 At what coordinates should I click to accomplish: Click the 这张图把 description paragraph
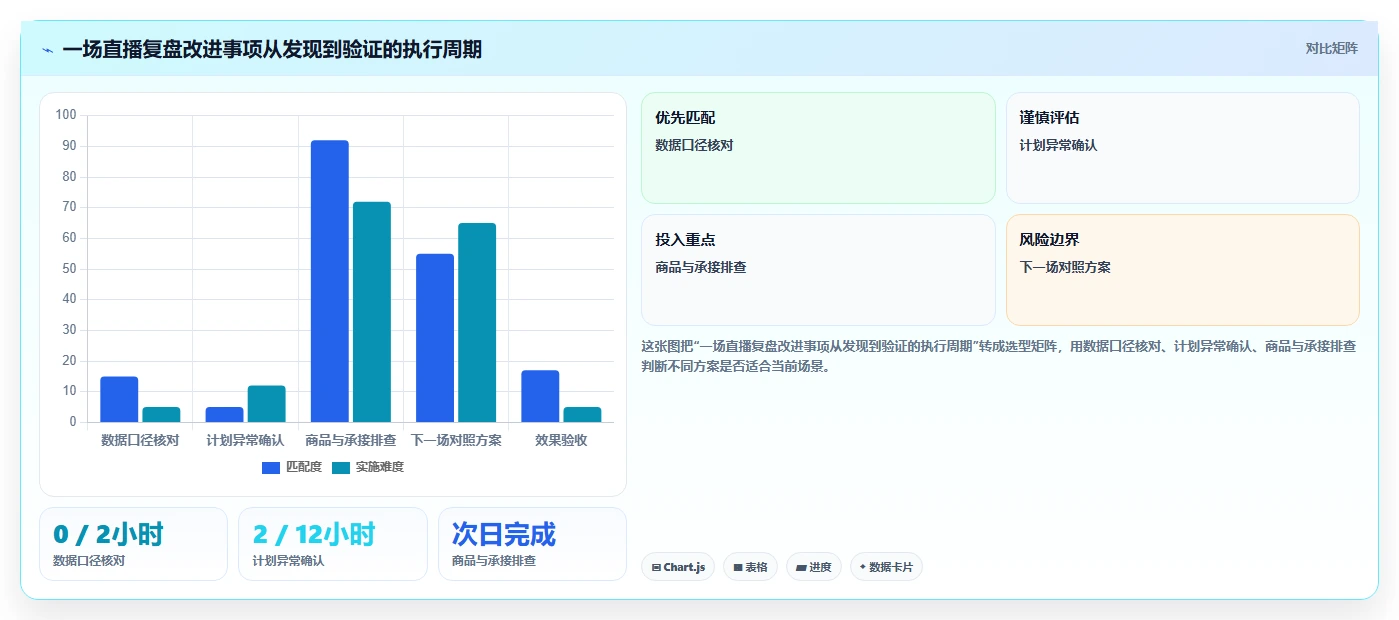(x=998, y=356)
